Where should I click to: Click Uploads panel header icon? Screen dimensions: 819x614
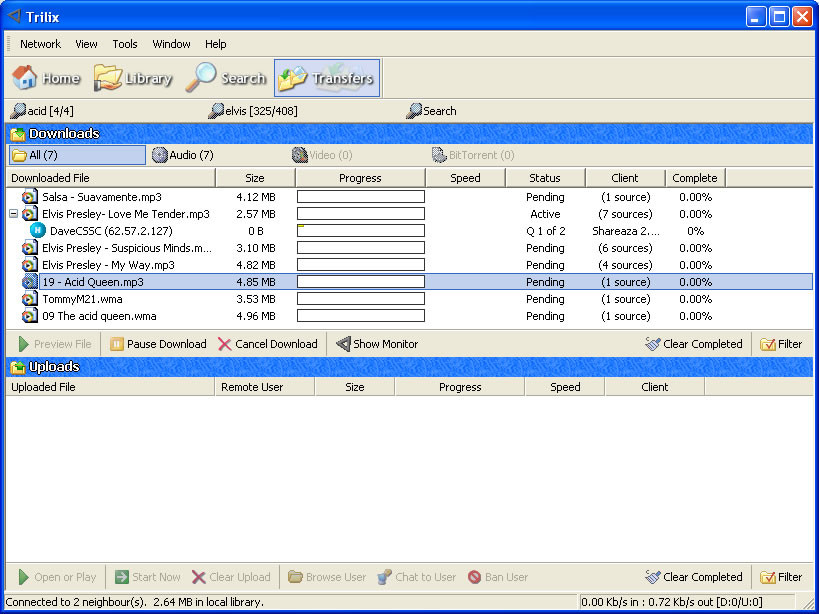click(x=18, y=367)
